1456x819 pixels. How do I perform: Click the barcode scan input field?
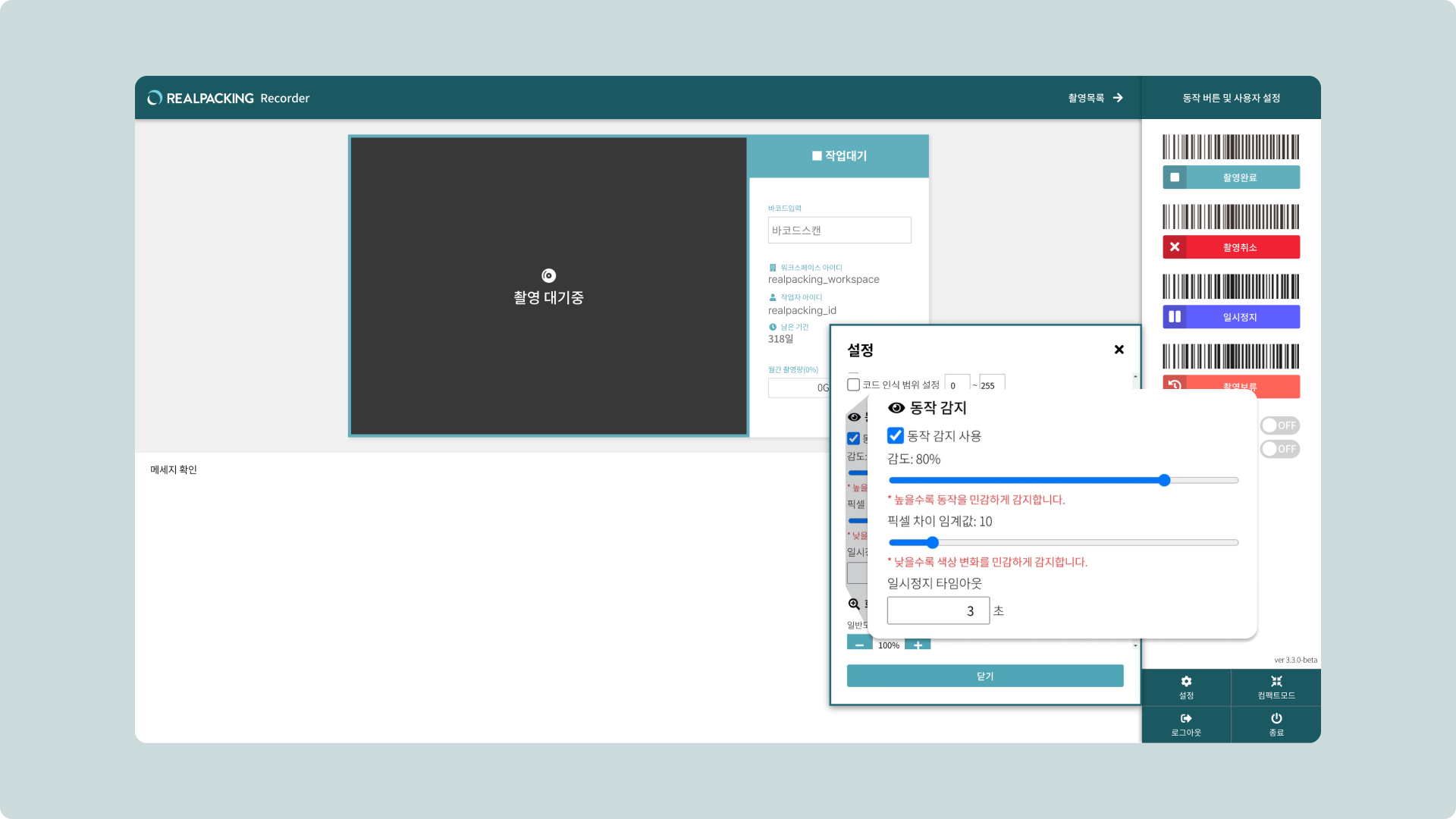pyautogui.click(x=839, y=231)
